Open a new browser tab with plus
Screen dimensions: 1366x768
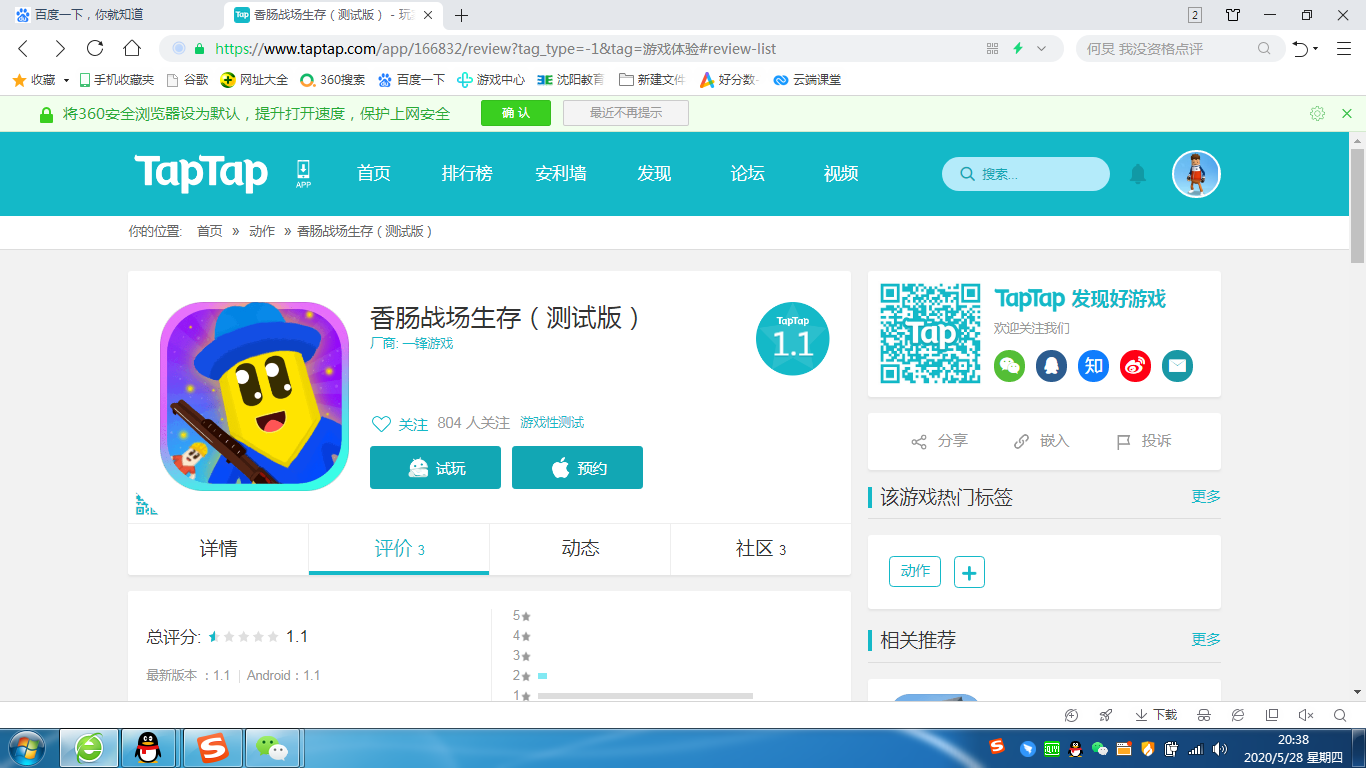pos(461,15)
